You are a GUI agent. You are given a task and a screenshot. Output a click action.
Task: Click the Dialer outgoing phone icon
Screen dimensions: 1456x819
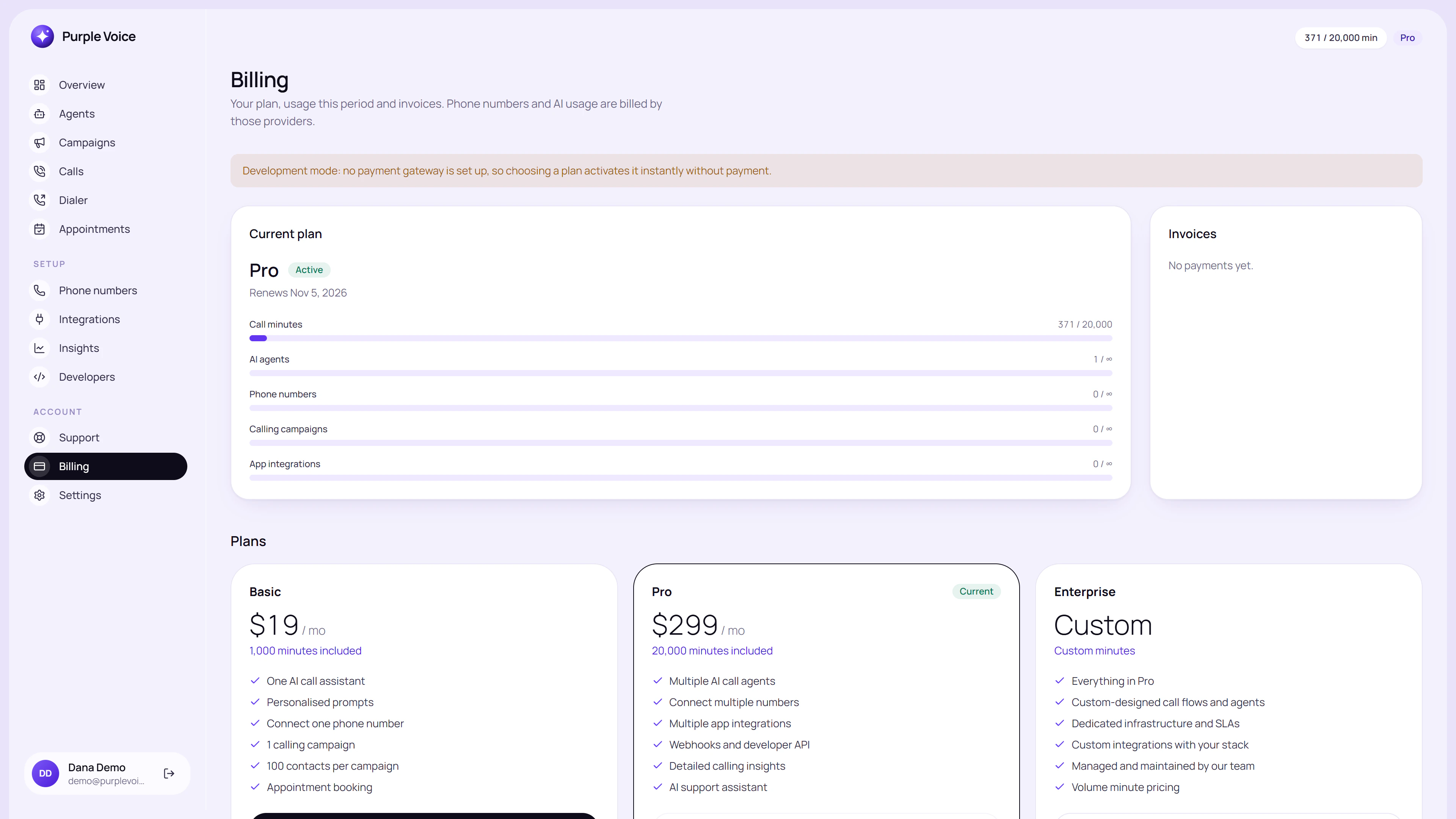[x=39, y=200]
